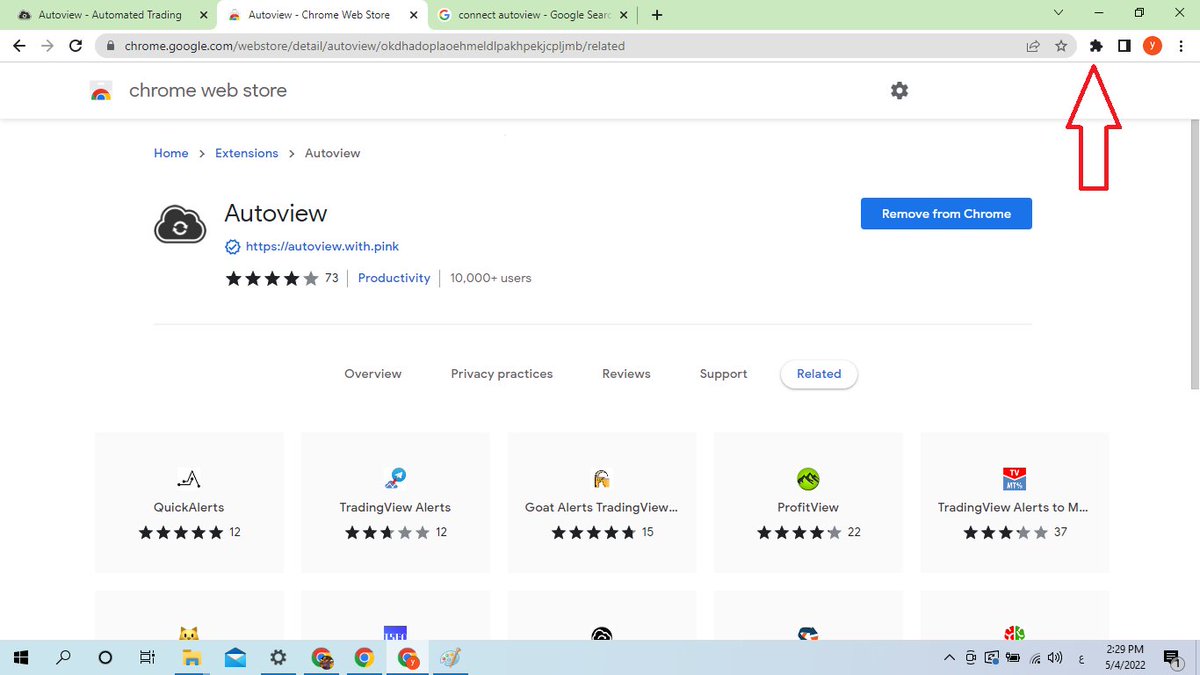Open Wi-Fi network icon in tray
1200x675 pixels.
pos(1035,657)
